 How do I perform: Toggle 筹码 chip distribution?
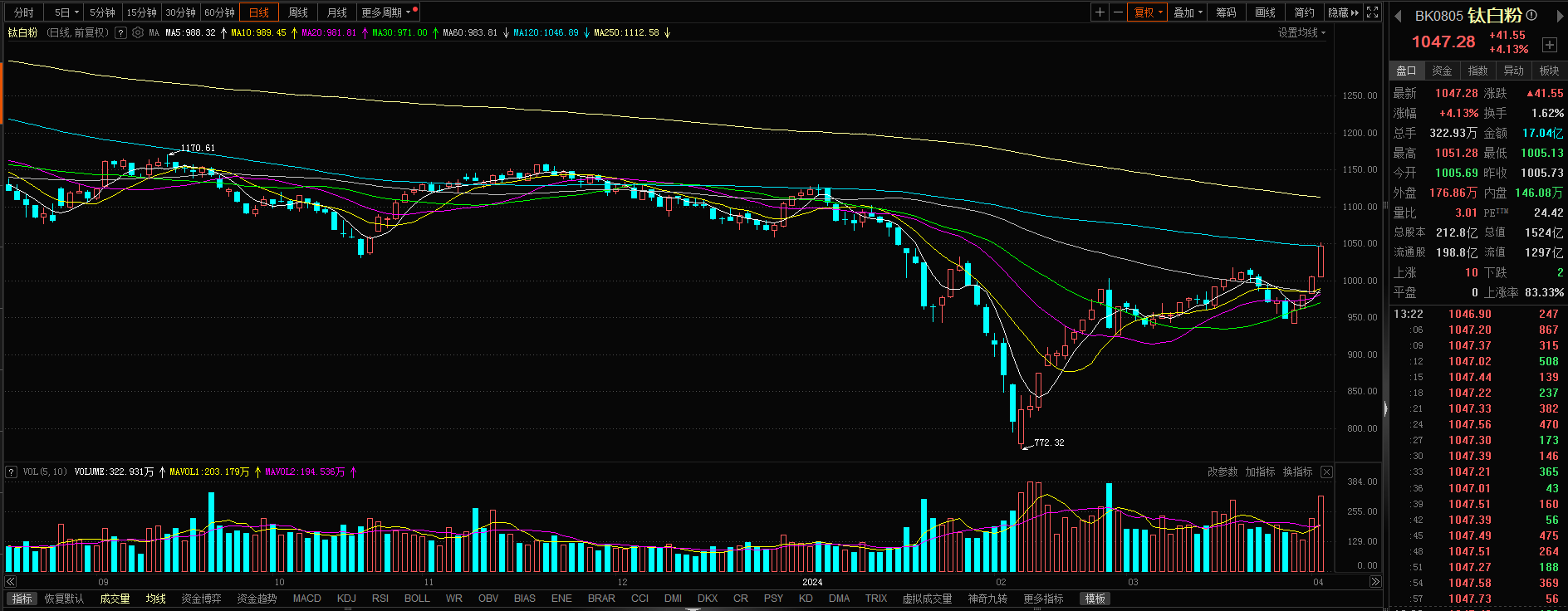click(x=1227, y=12)
